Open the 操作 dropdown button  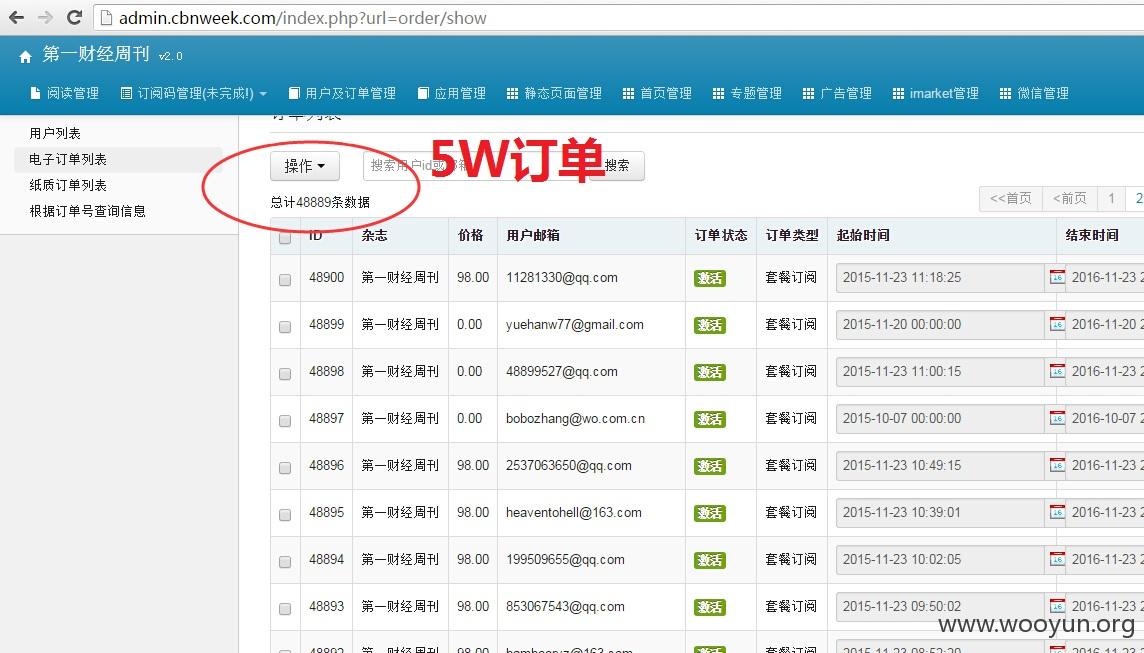[305, 166]
